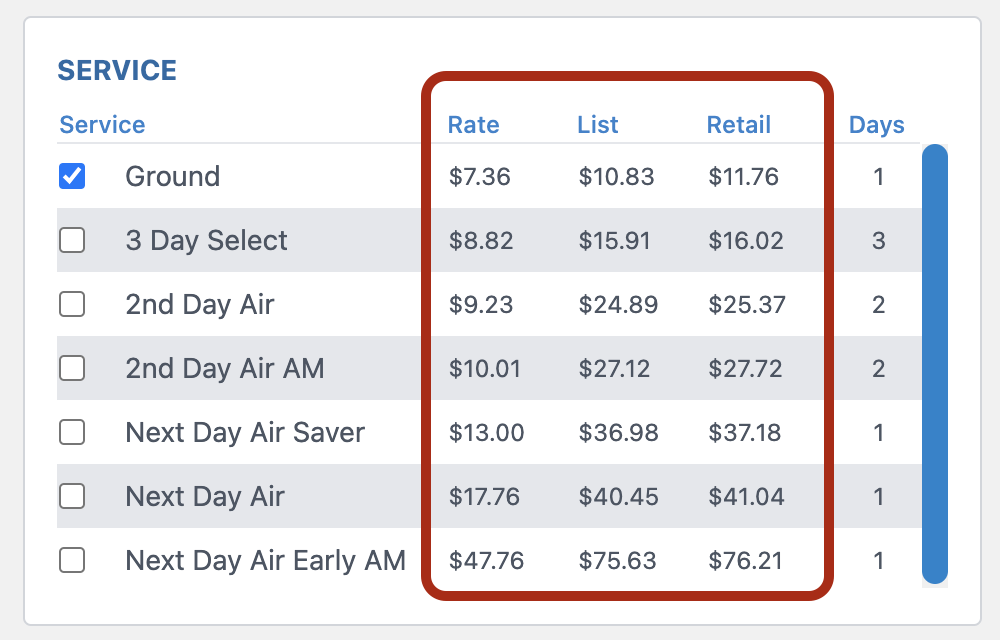
Task: Enable Next Day Air Early AM checkbox
Action: 72,561
